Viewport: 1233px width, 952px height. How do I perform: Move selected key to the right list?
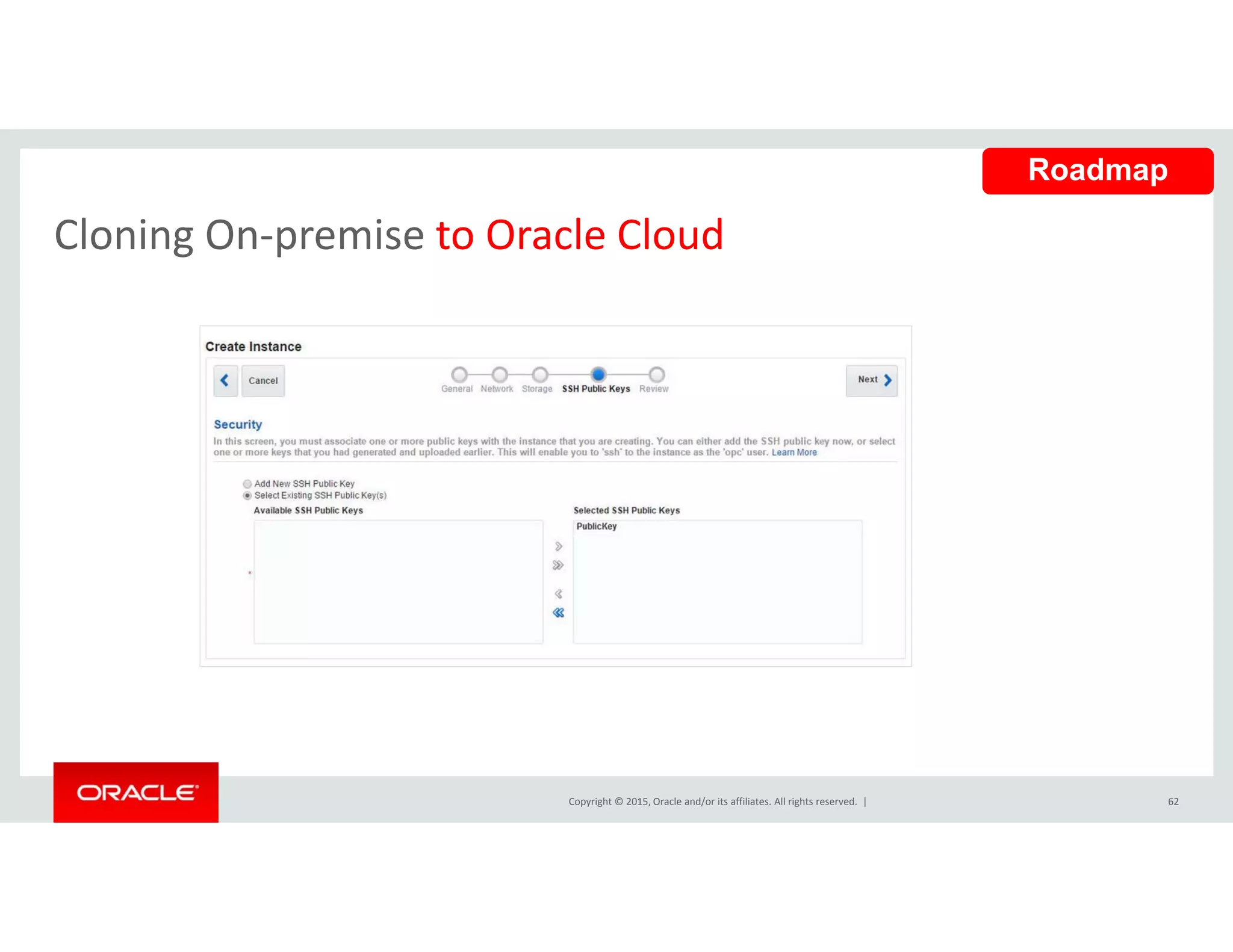click(x=558, y=546)
